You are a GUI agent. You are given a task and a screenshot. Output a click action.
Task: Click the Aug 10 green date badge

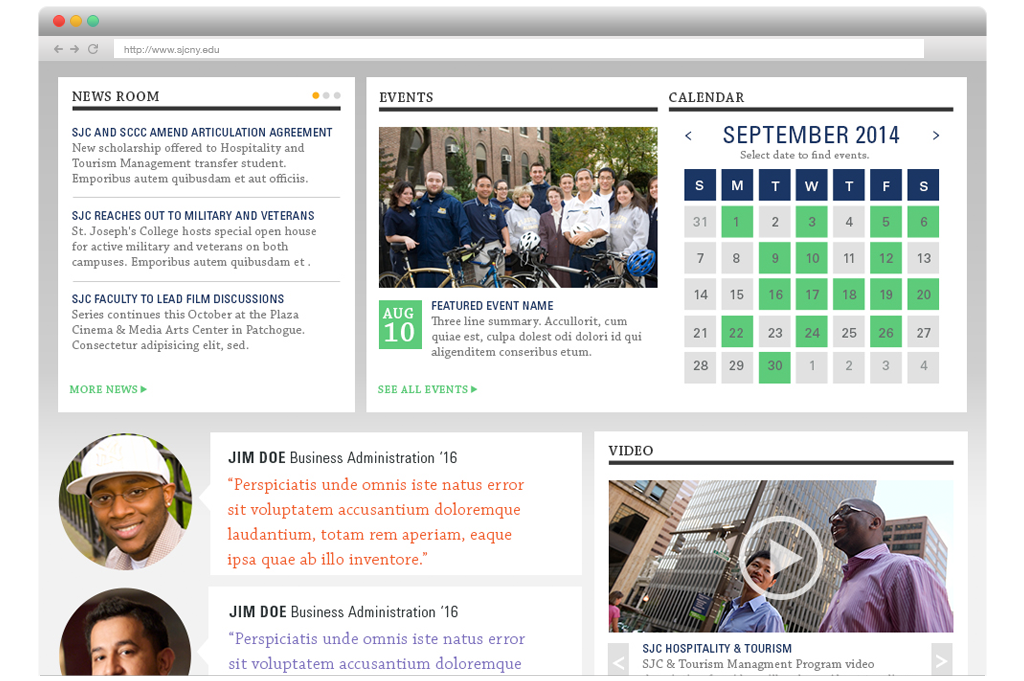(399, 325)
